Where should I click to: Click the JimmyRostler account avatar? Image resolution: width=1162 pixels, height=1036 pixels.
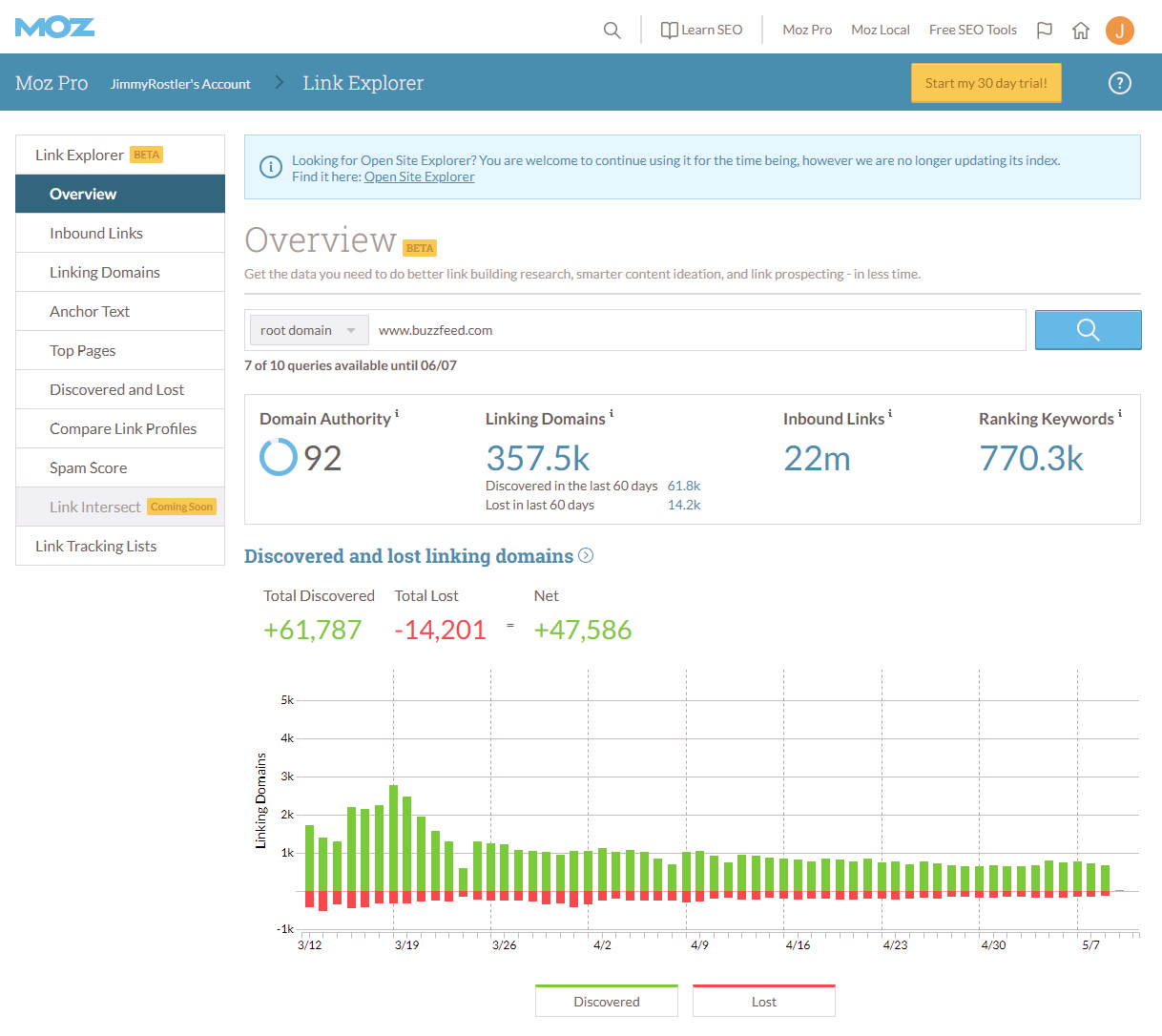pyautogui.click(x=1120, y=30)
